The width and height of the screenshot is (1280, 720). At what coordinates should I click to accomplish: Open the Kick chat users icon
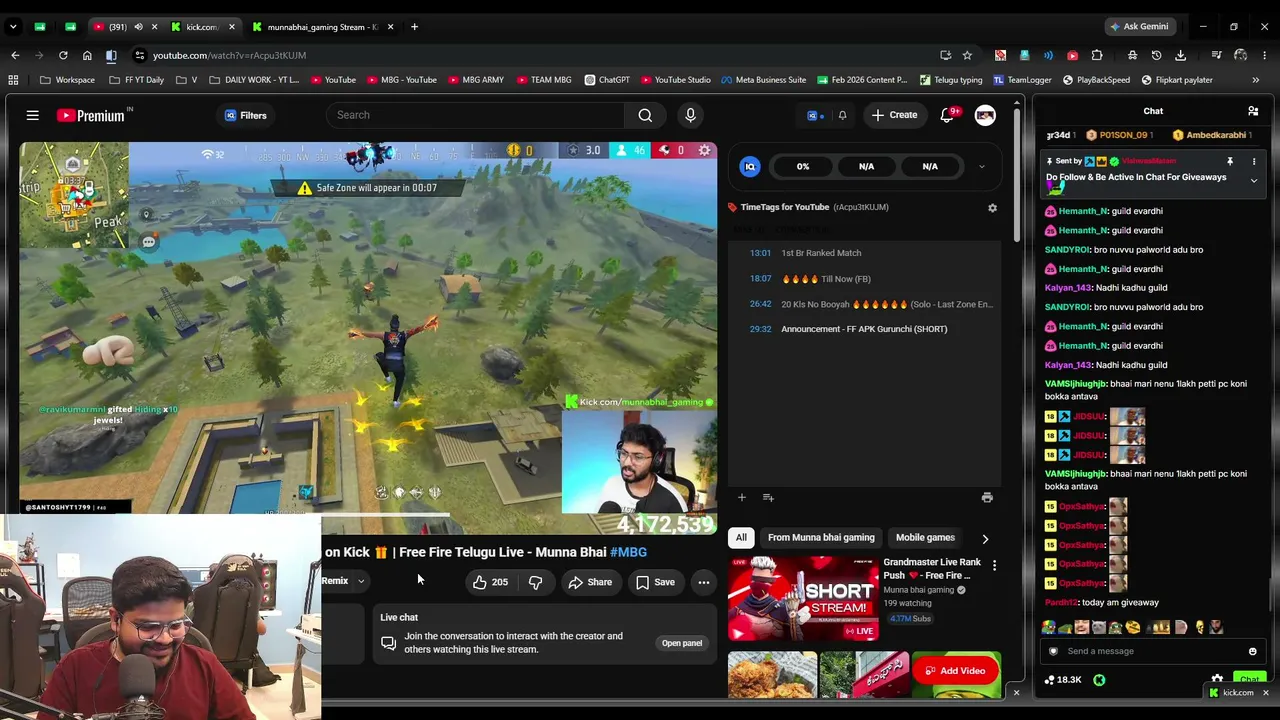[x=1252, y=111]
